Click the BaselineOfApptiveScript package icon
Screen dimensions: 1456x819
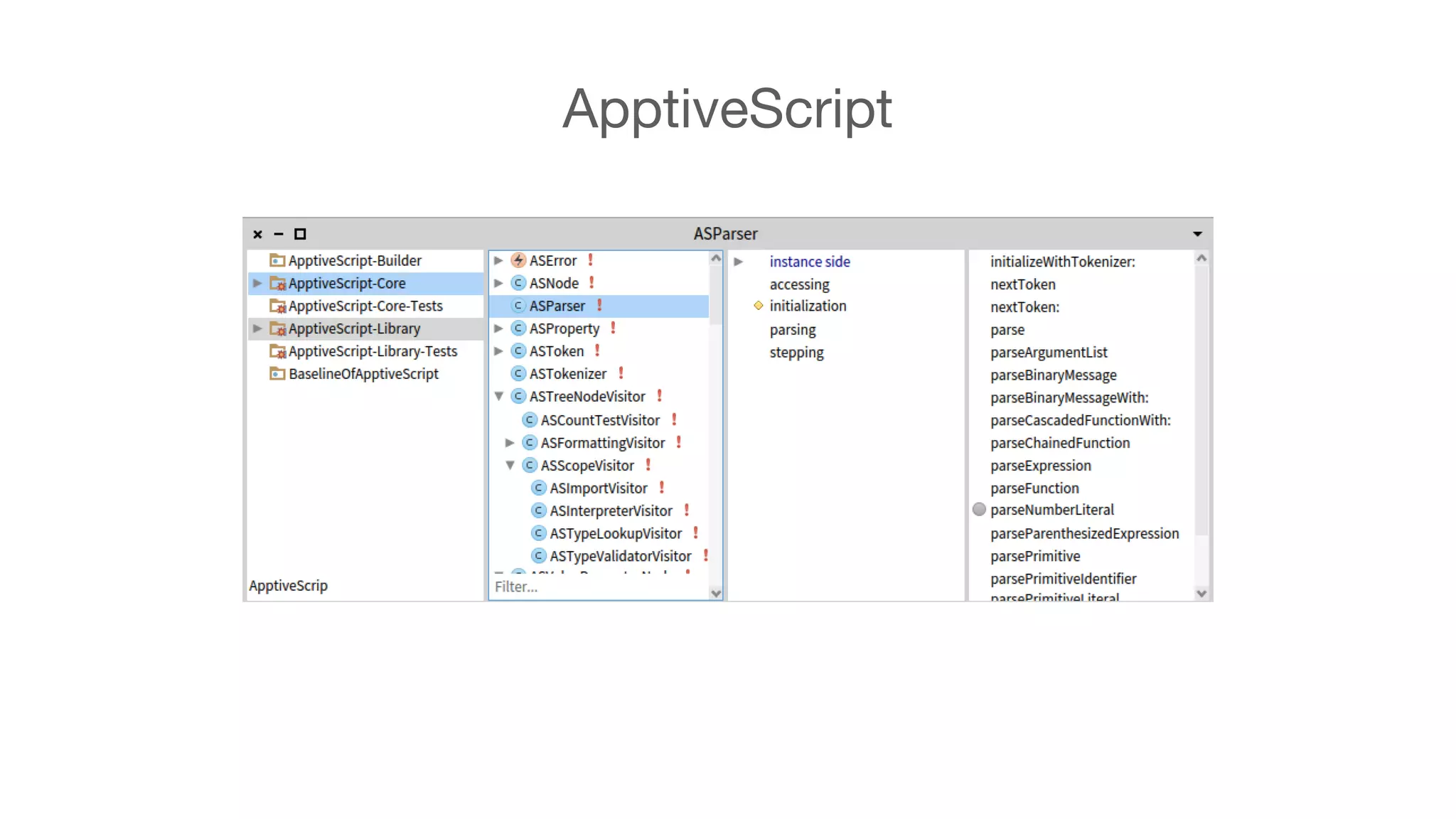(x=277, y=373)
